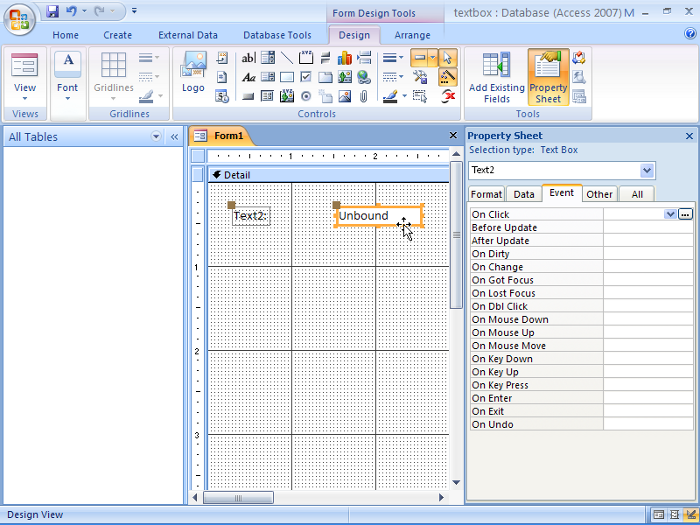Open the Database Tools tab
700x525 pixels.
[x=277, y=35]
